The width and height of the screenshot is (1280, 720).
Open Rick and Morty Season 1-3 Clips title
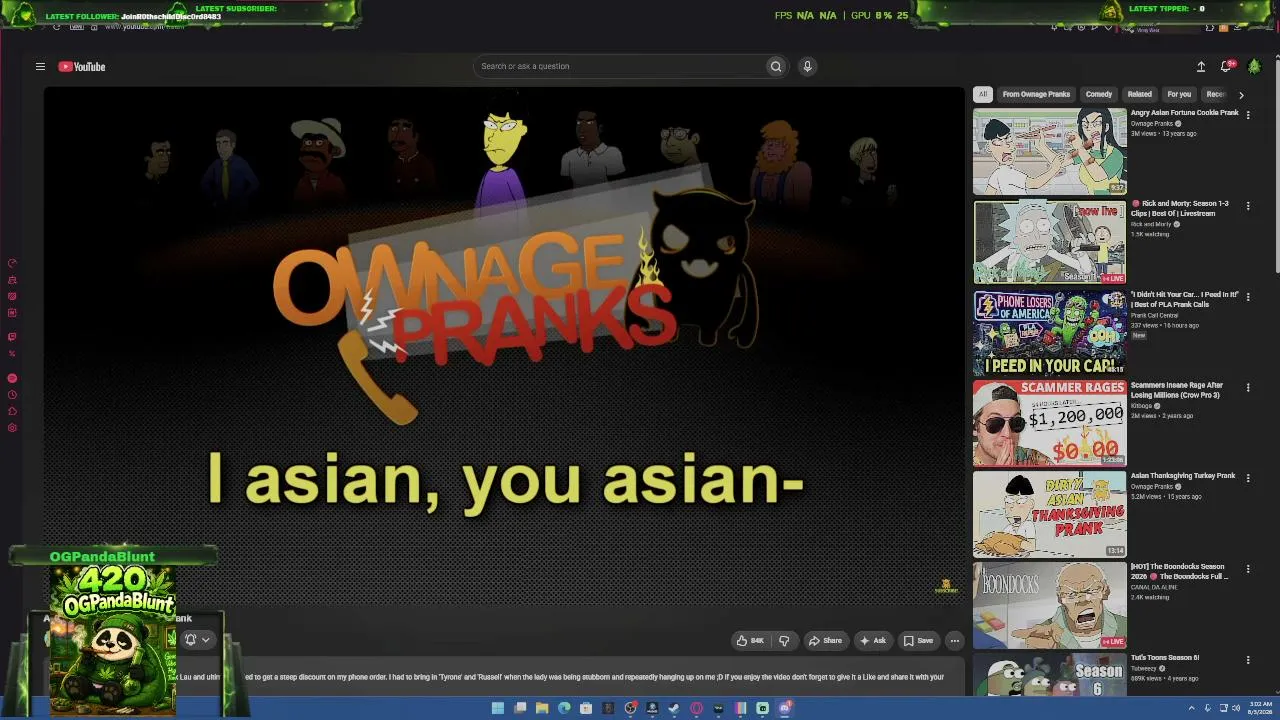(1180, 208)
